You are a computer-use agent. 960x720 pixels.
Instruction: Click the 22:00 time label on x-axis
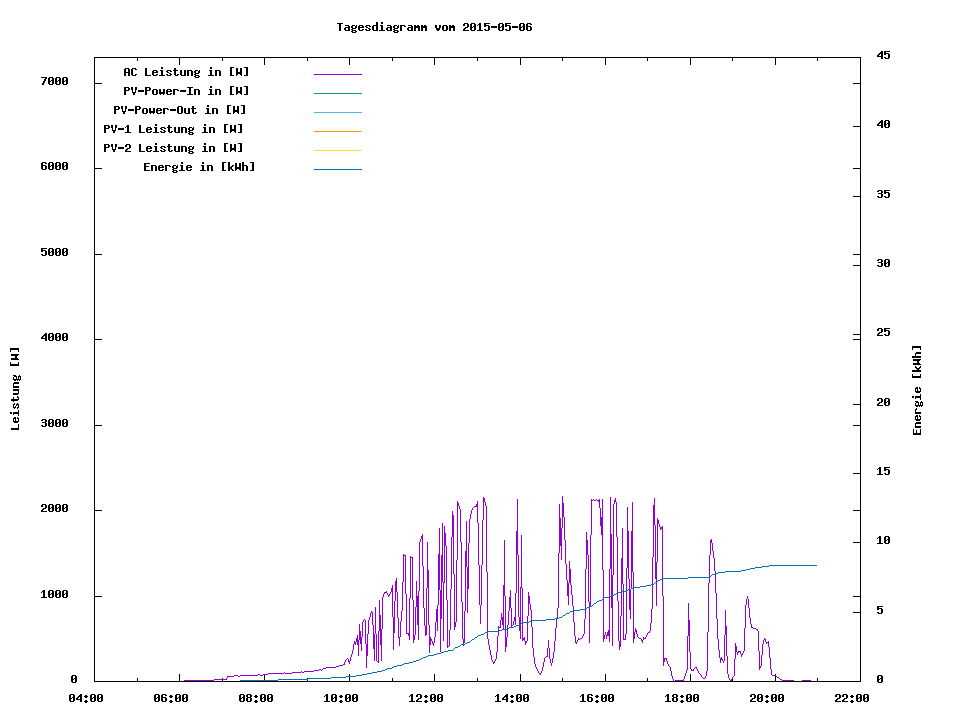[x=852, y=698]
